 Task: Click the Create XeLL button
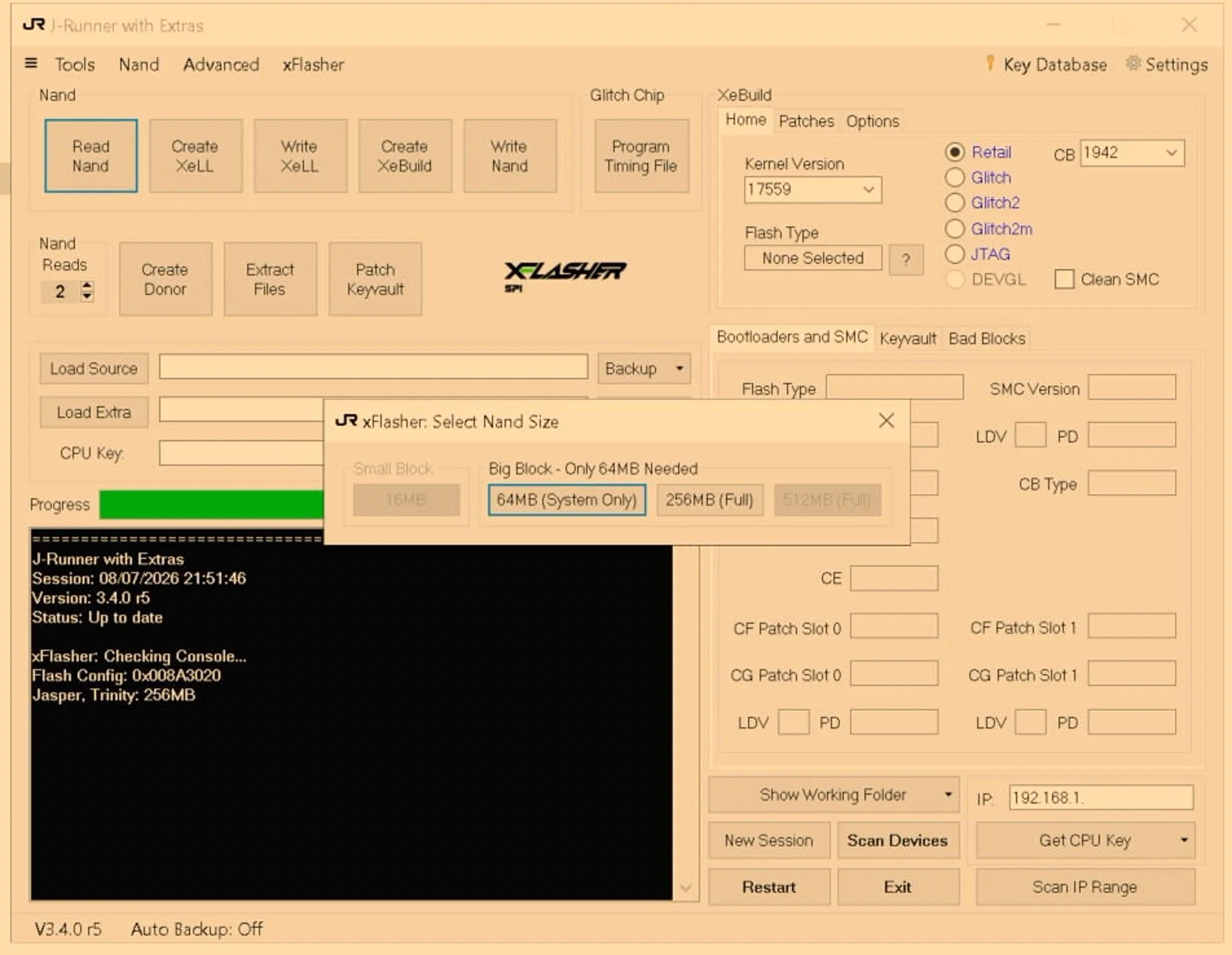pyautogui.click(x=195, y=156)
